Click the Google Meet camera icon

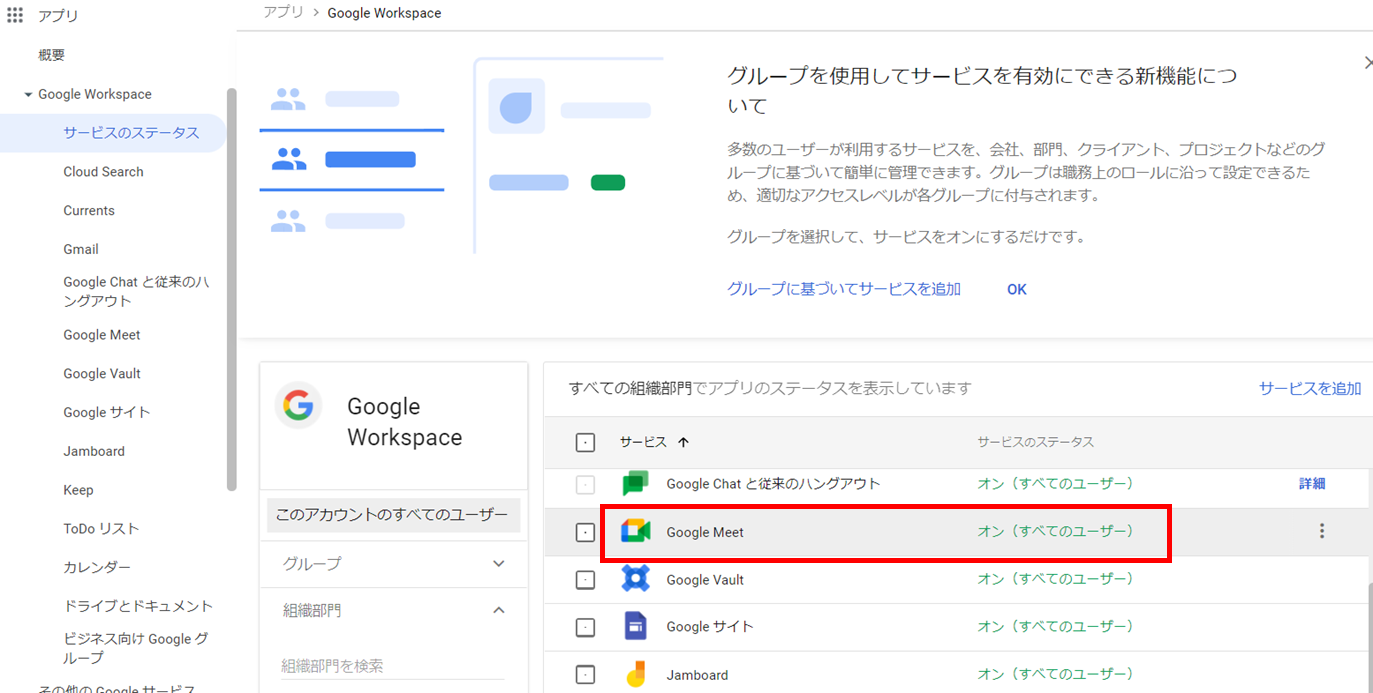tap(636, 532)
